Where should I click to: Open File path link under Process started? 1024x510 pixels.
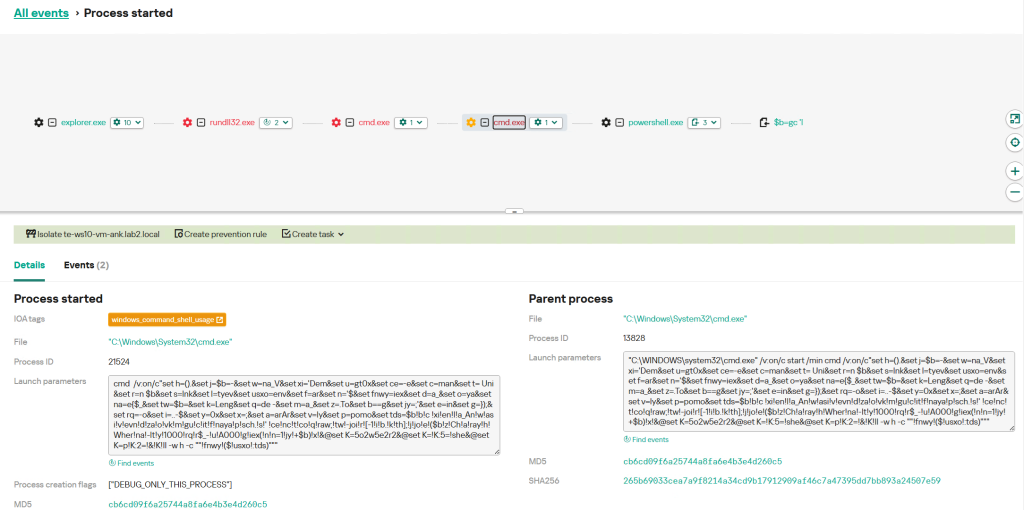click(x=170, y=342)
